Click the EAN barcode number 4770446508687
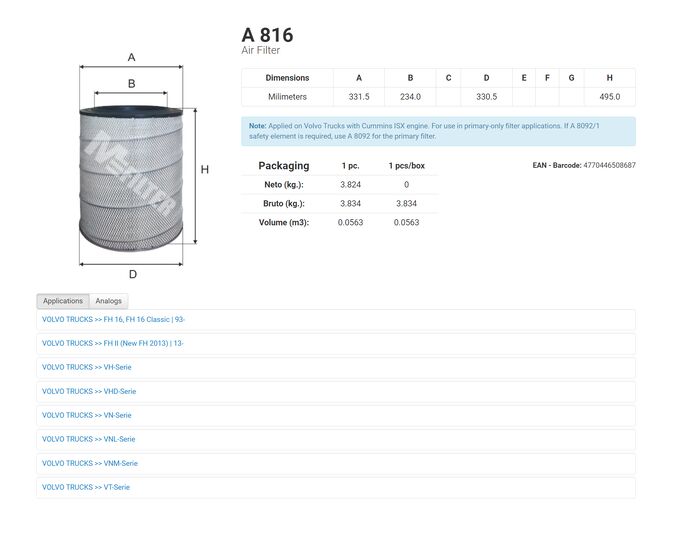 tap(609, 165)
